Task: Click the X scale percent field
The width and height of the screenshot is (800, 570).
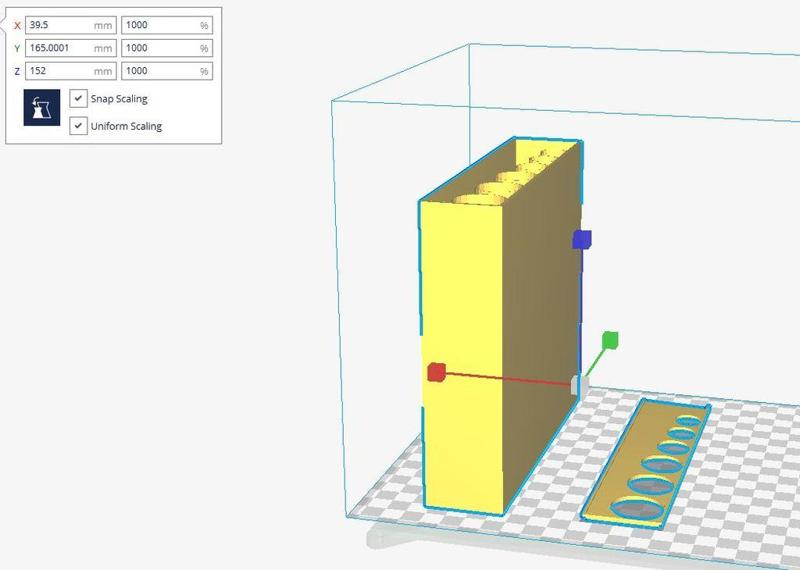Action: (167, 25)
